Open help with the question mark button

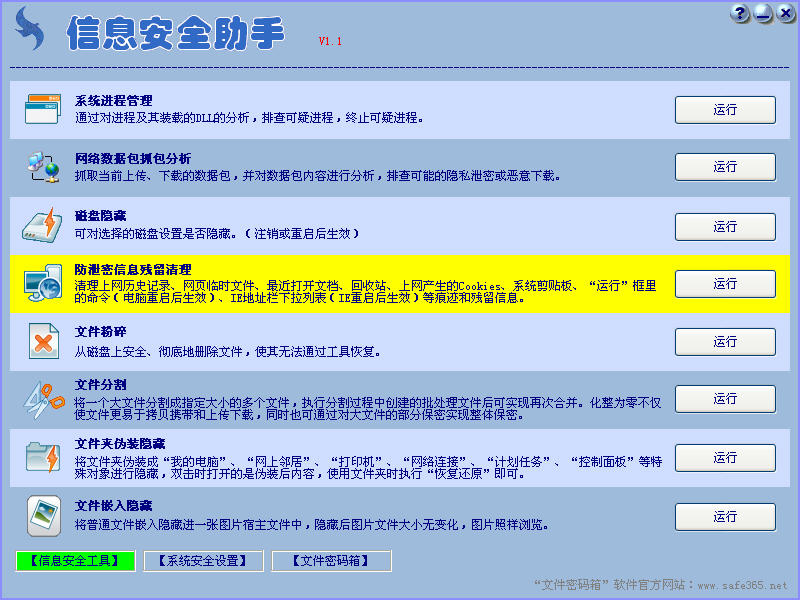point(739,14)
